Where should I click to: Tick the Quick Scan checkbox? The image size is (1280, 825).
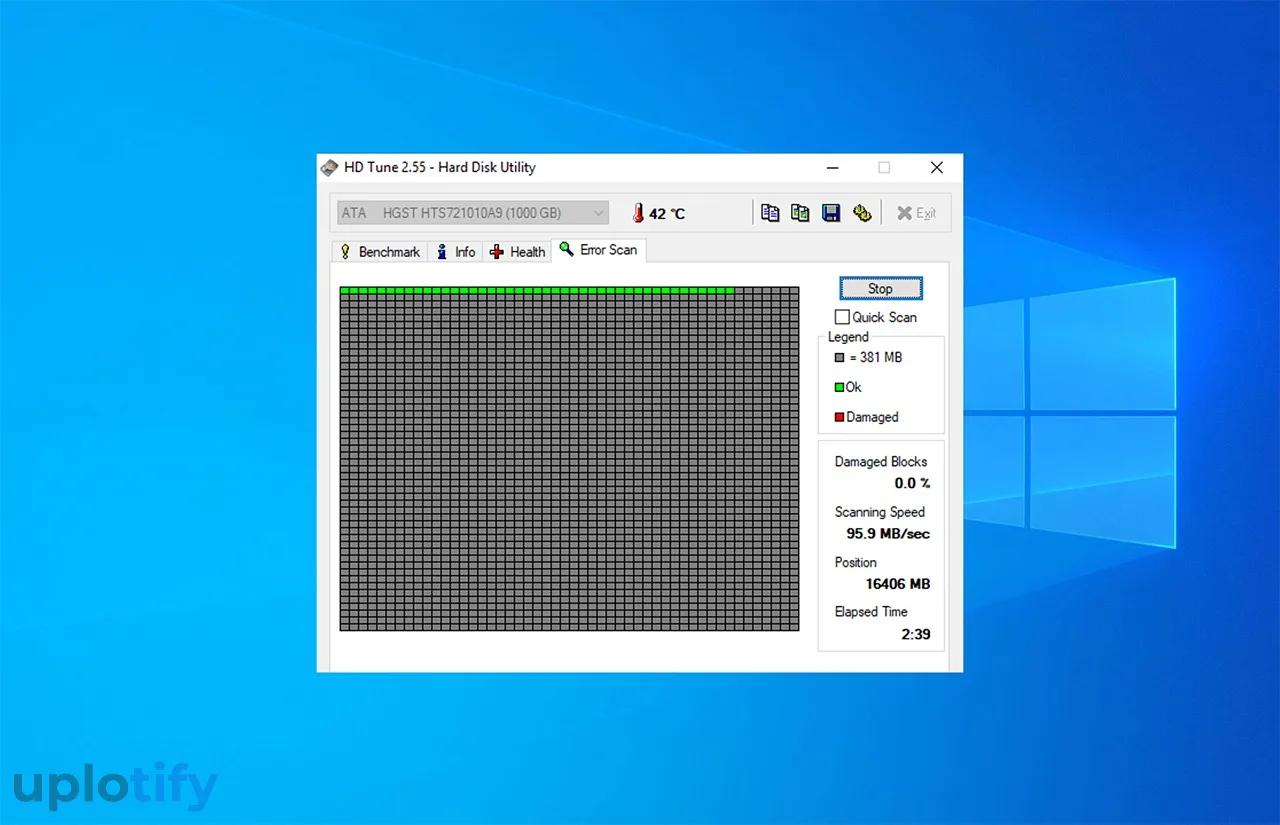[842, 317]
